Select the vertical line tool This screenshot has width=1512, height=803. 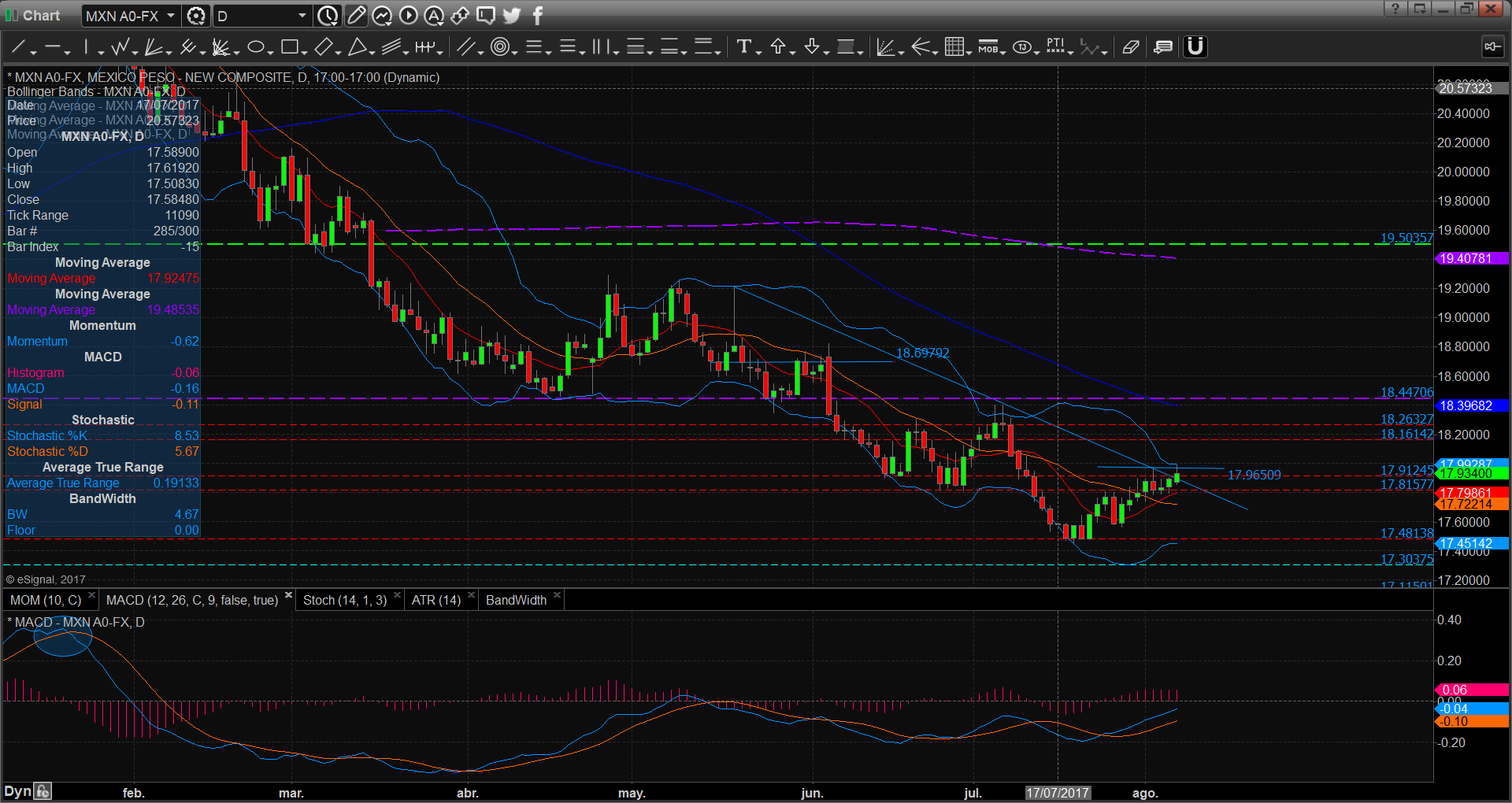[x=86, y=47]
